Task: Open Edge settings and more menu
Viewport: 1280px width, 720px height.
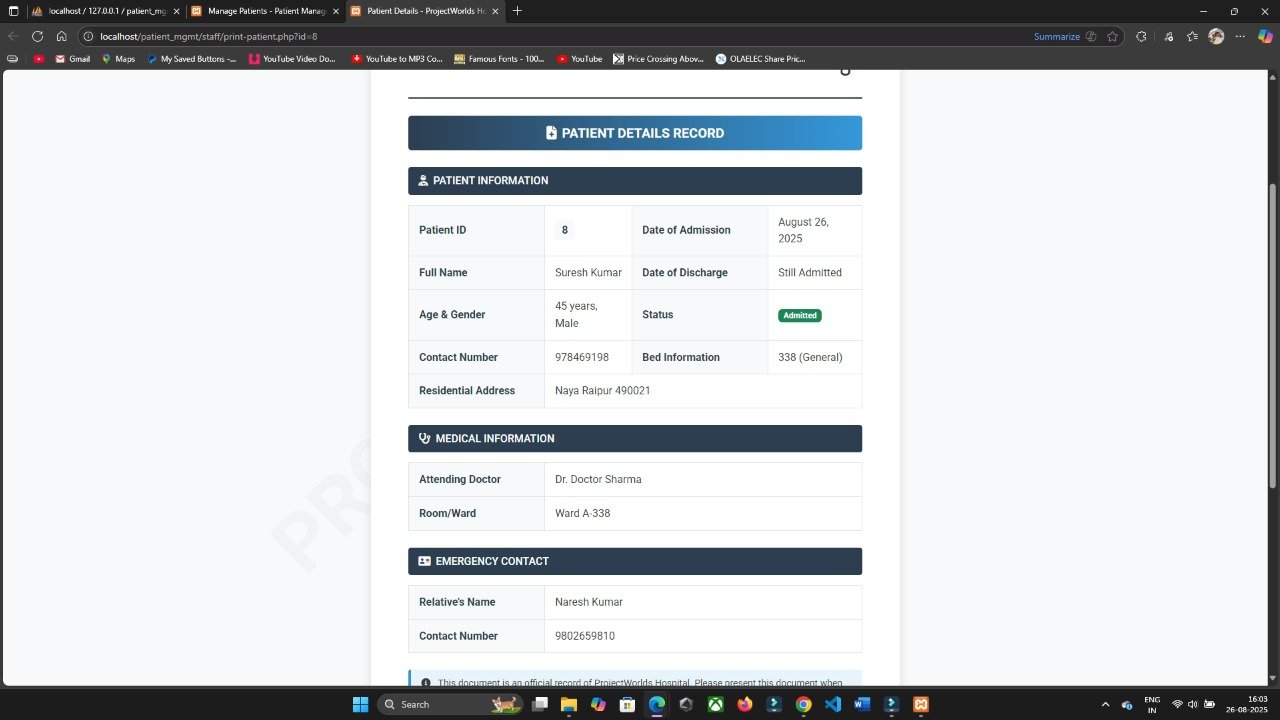Action: 1240,36
